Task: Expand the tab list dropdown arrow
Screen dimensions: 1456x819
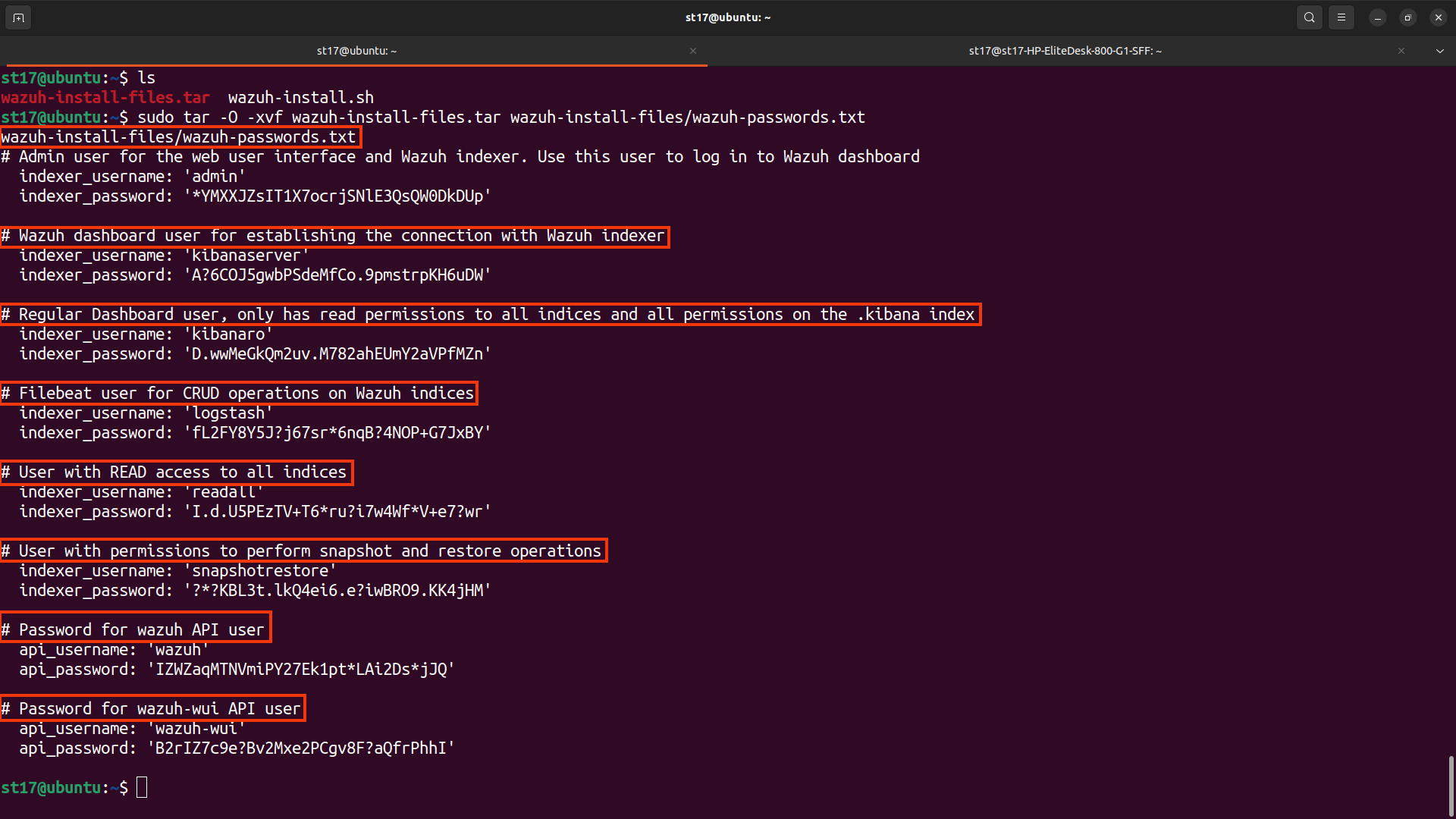Action: coord(1440,51)
